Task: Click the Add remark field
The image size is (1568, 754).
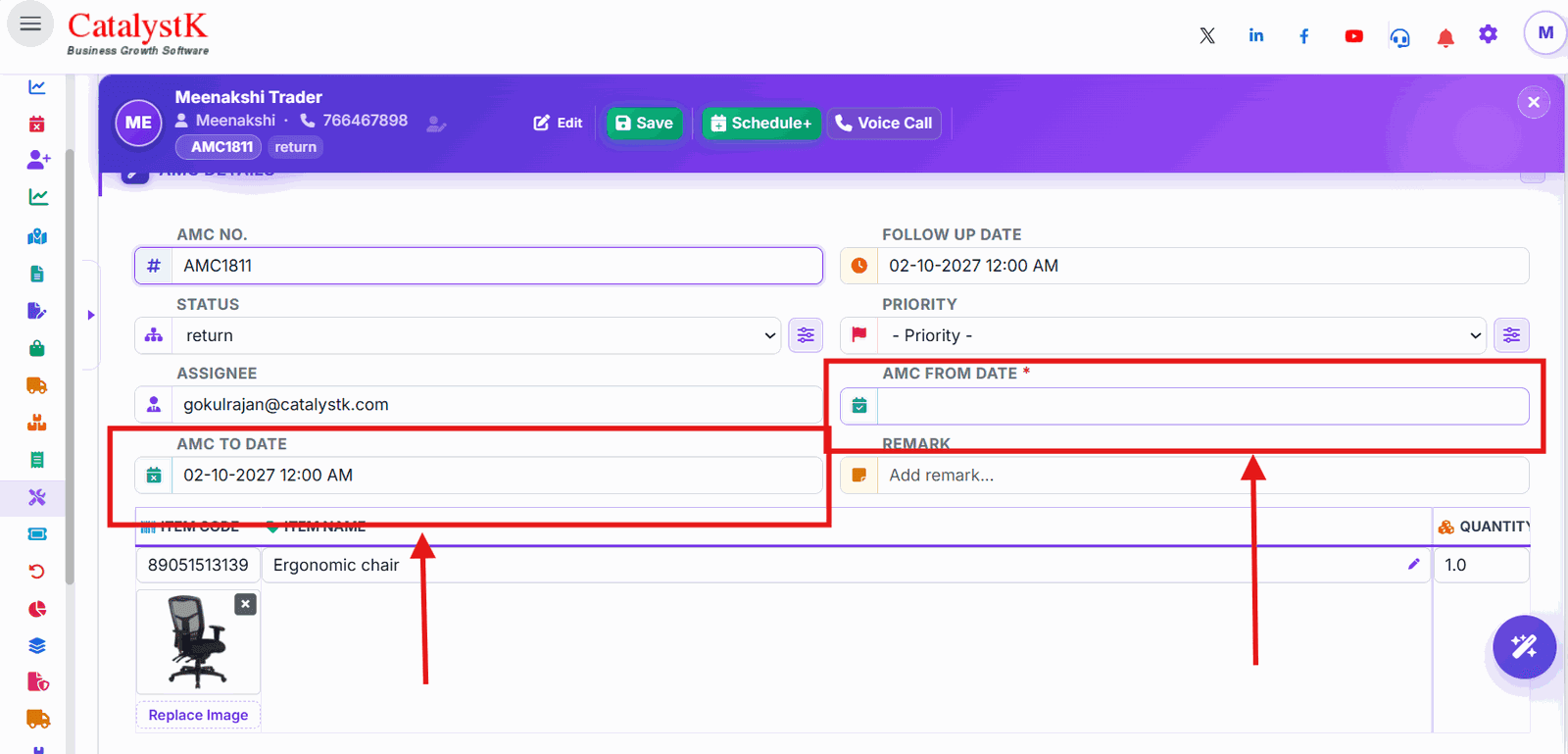Action: [1202, 476]
